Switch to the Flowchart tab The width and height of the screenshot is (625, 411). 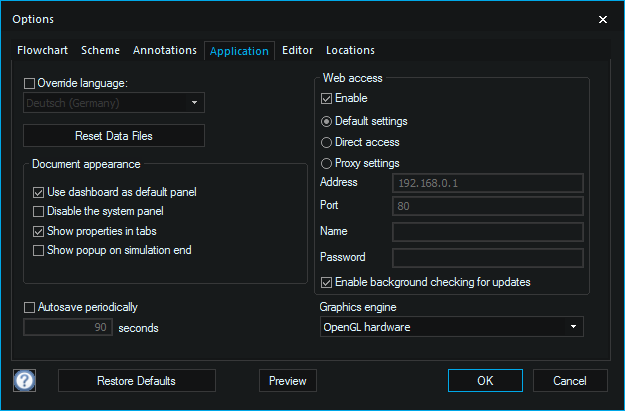tap(43, 50)
